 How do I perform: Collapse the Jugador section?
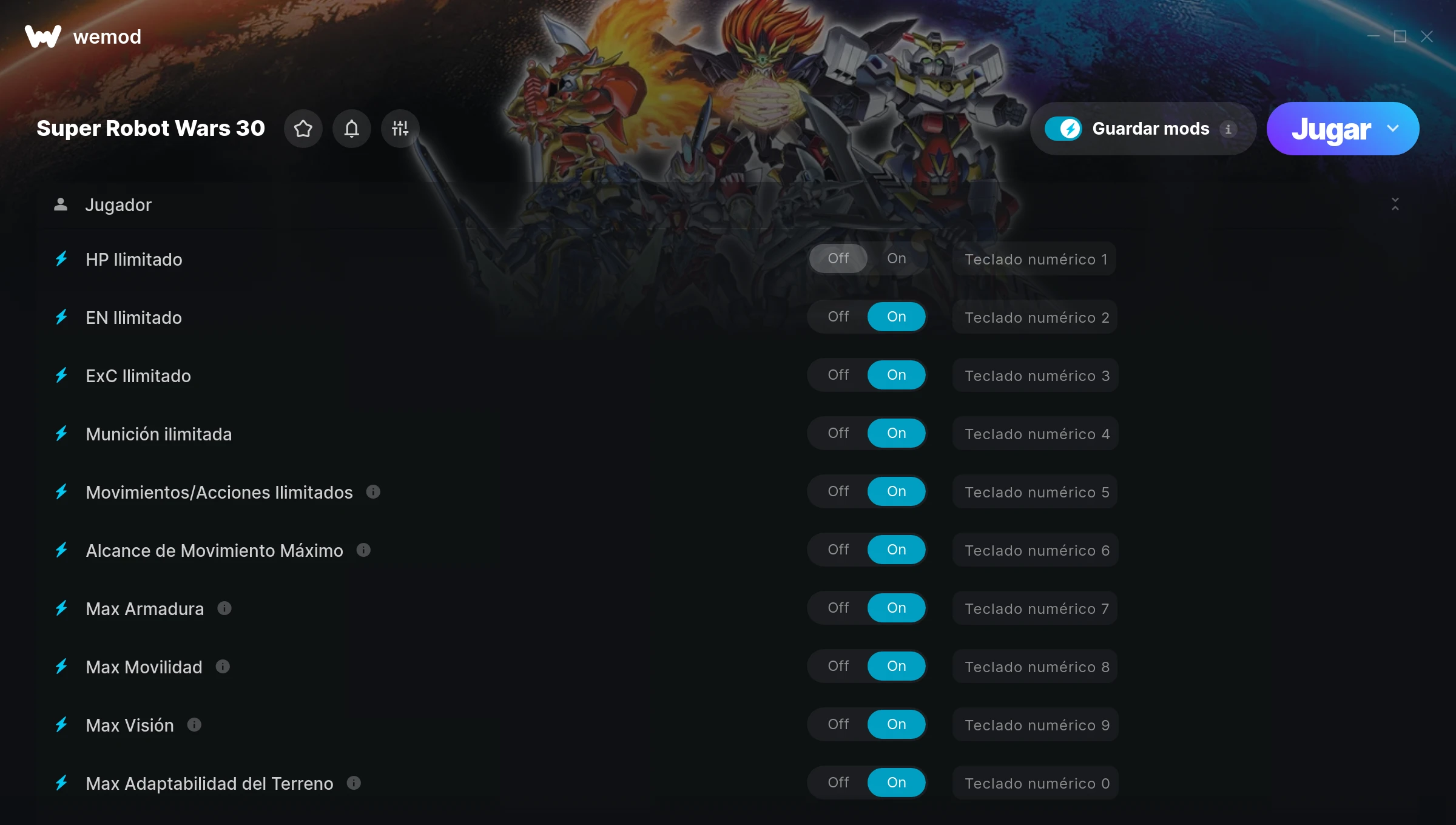click(x=1395, y=204)
